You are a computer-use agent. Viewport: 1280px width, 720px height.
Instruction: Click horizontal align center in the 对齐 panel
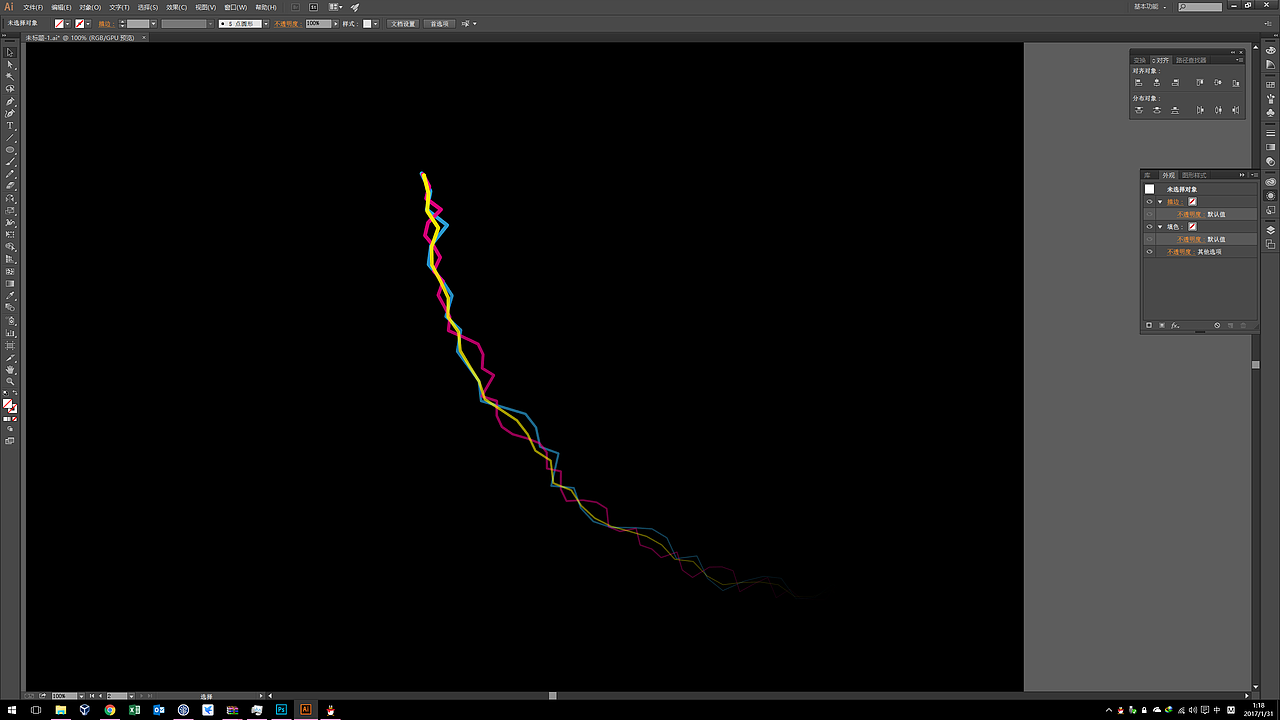tap(1157, 83)
